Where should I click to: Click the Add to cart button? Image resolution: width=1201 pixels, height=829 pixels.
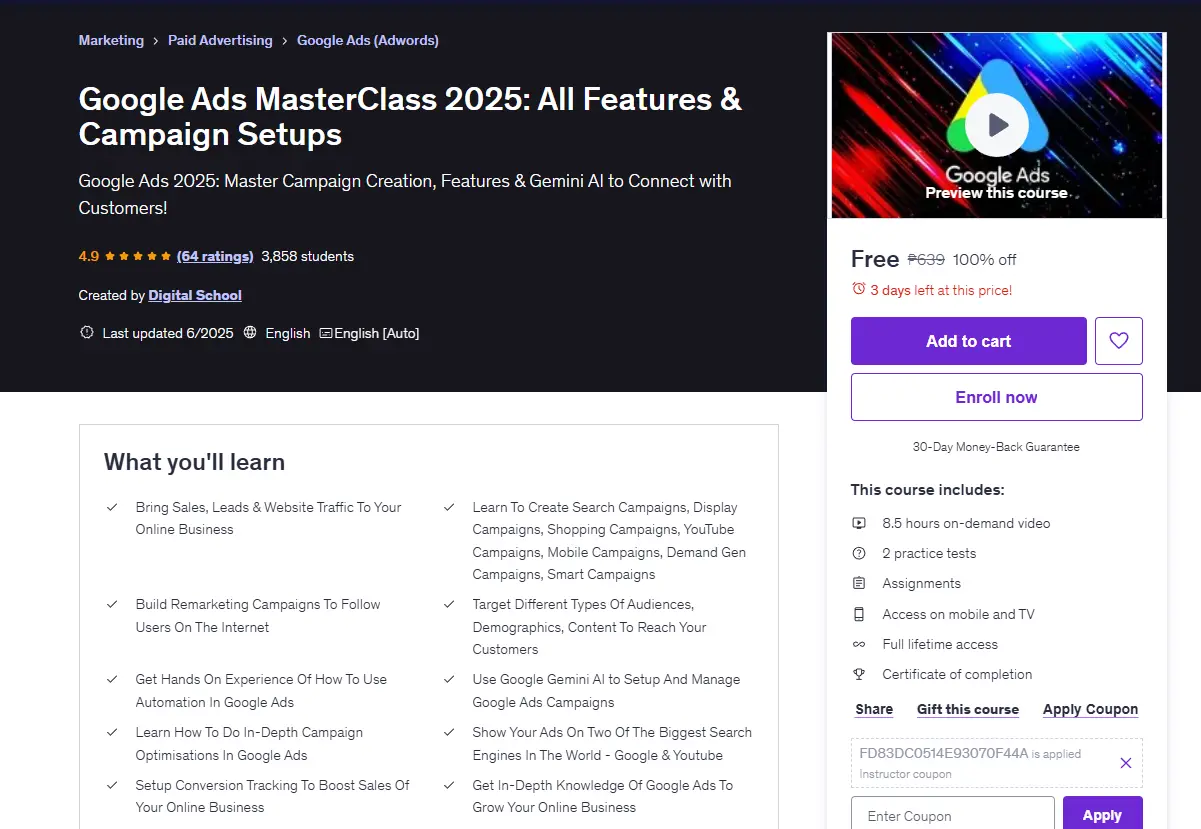tap(968, 341)
